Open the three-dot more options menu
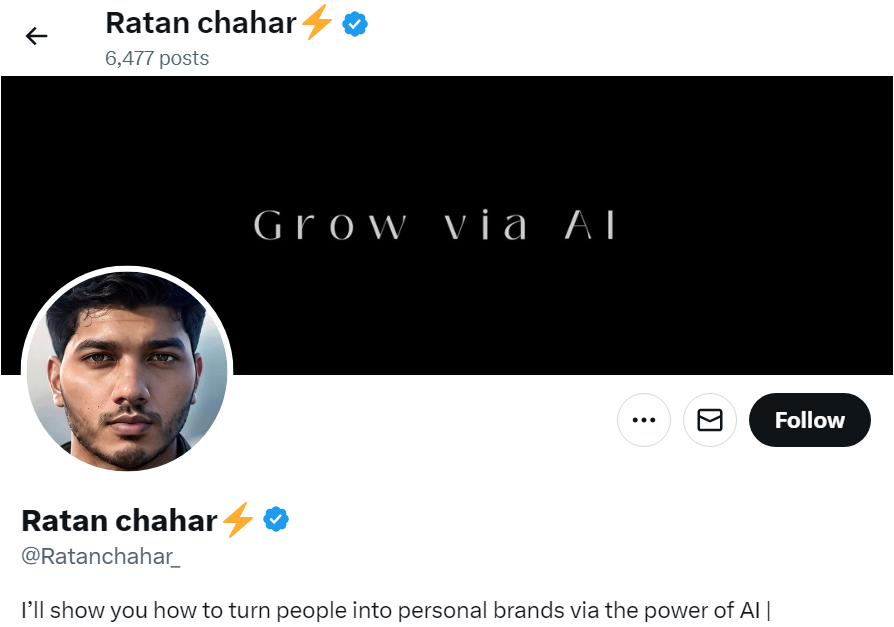894x627 pixels. point(643,420)
